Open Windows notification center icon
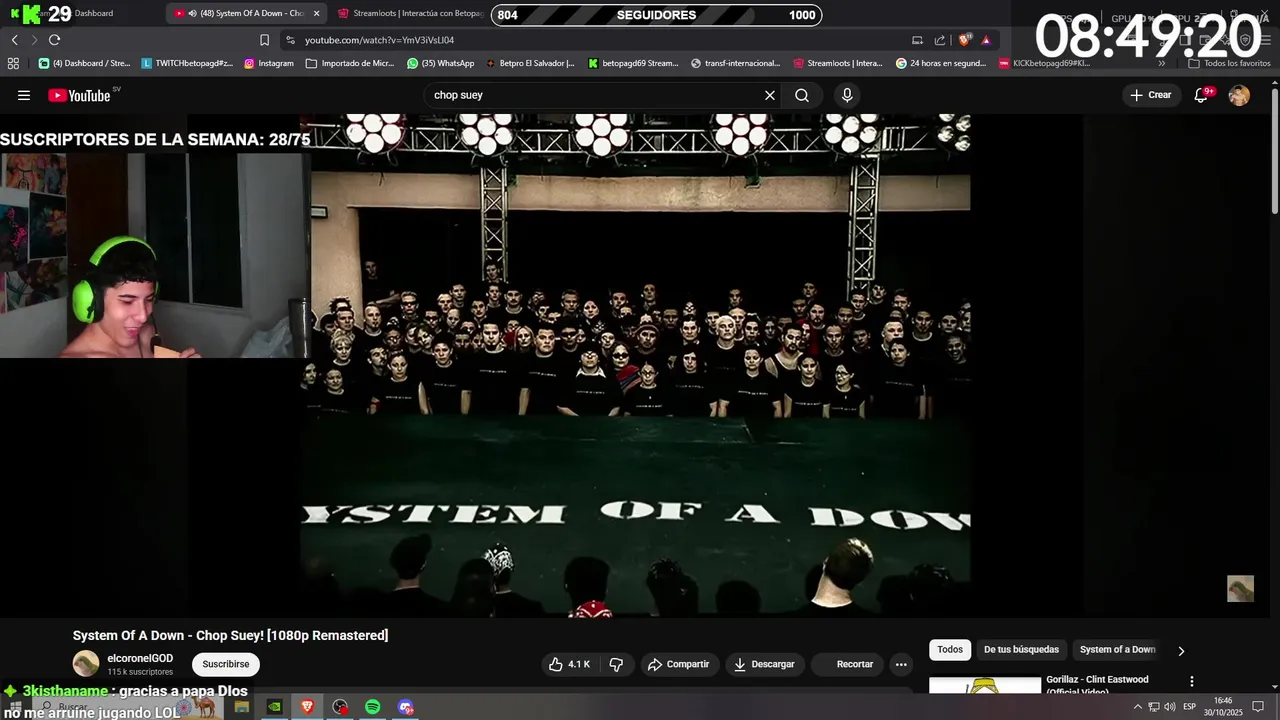This screenshot has height=720, width=1280. pos(1258,707)
